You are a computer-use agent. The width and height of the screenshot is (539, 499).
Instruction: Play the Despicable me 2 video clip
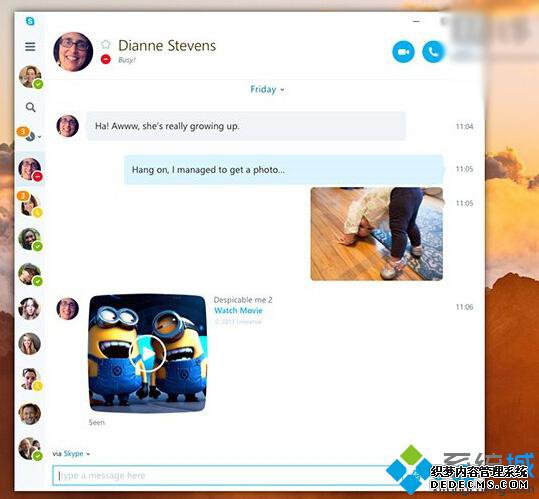148,353
